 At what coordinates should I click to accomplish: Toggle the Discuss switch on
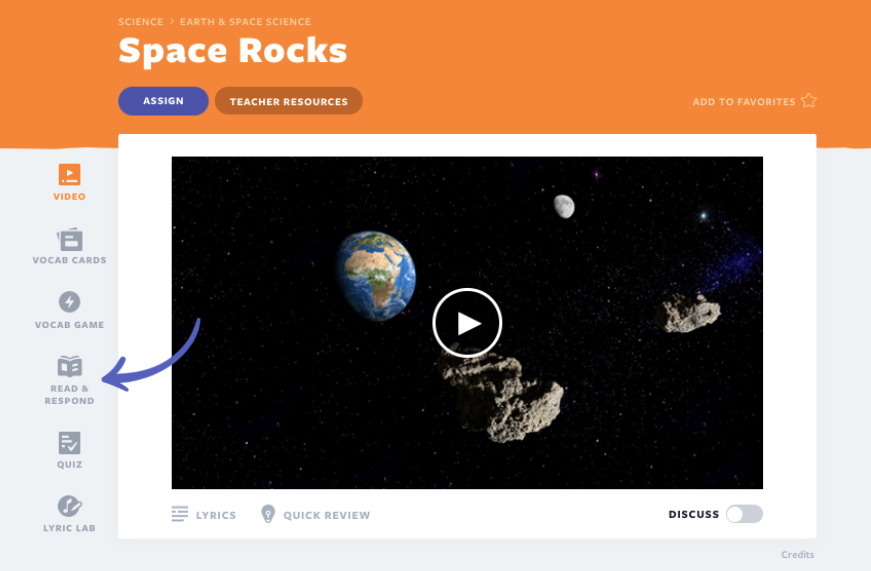(x=744, y=514)
